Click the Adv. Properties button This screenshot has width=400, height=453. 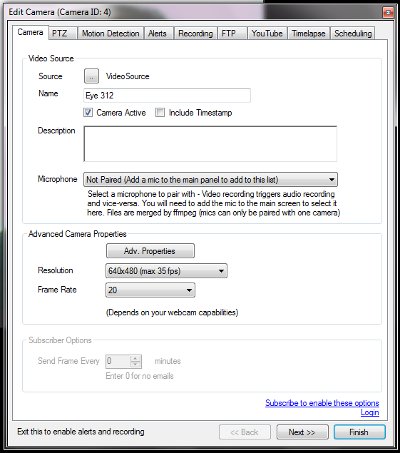[x=150, y=251]
